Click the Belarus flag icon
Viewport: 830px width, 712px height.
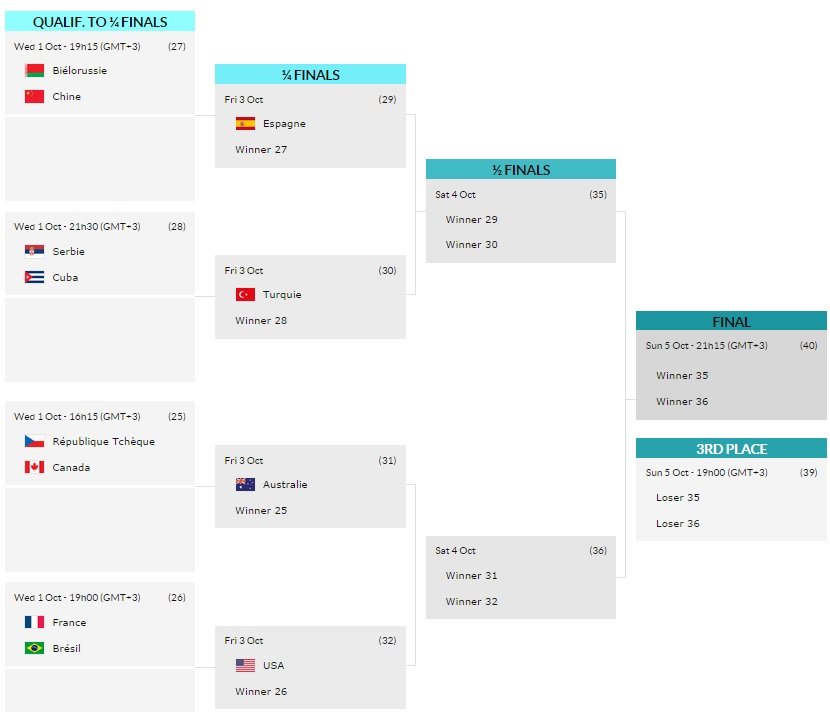click(34, 71)
